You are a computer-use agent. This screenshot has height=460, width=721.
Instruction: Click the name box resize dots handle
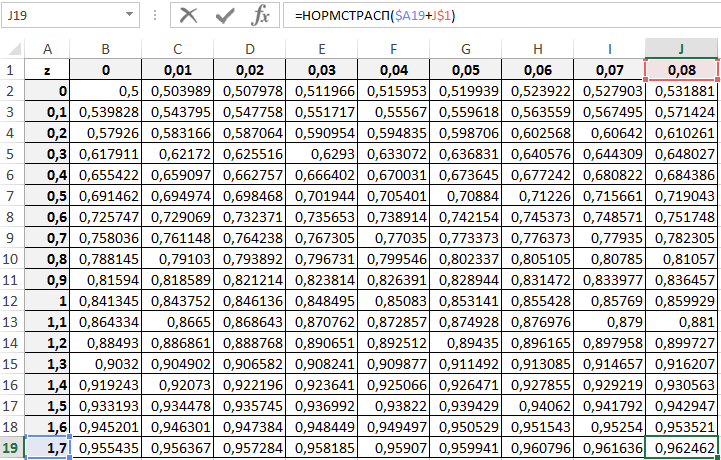pyautogui.click(x=155, y=16)
